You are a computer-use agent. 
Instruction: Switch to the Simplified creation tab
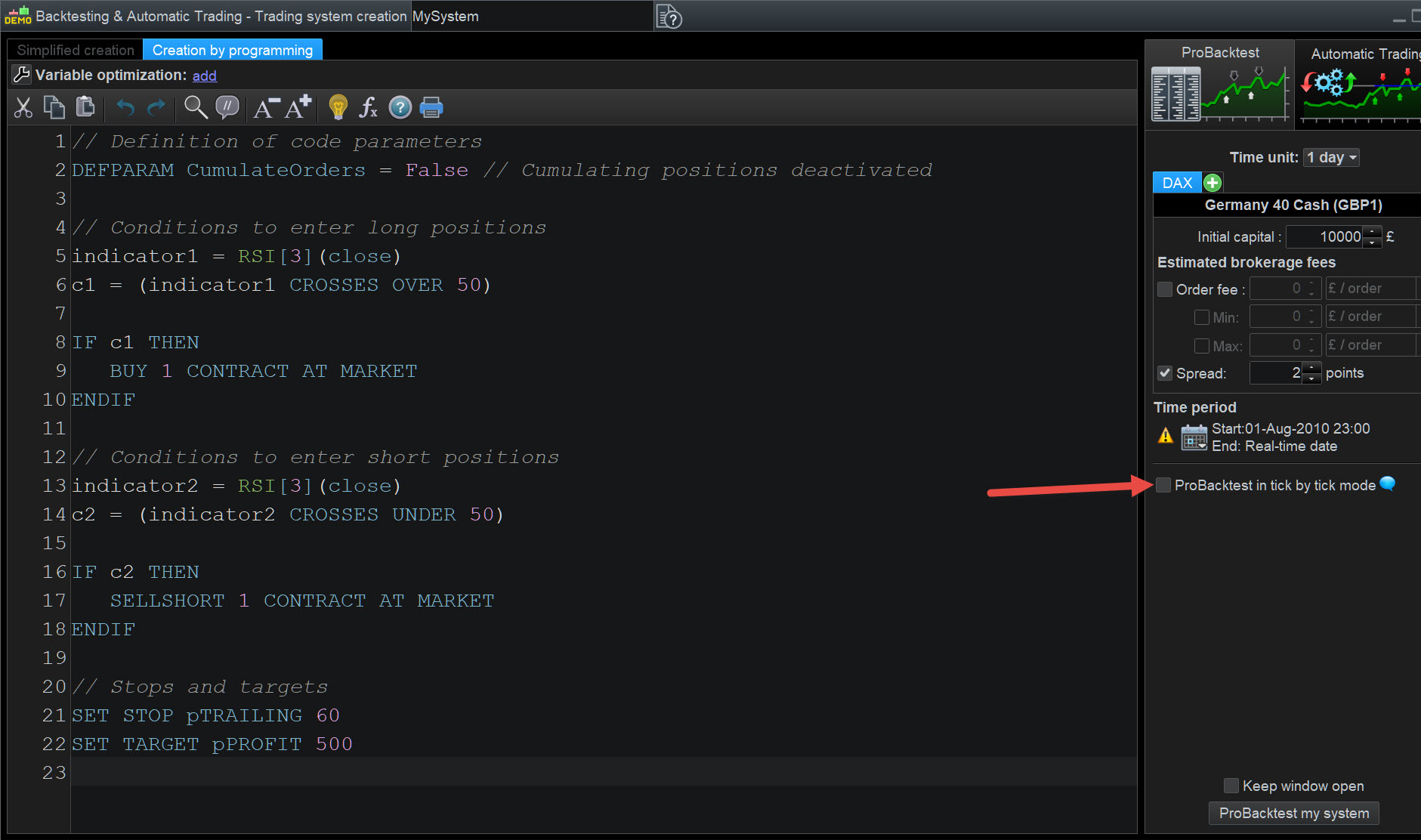(x=76, y=50)
